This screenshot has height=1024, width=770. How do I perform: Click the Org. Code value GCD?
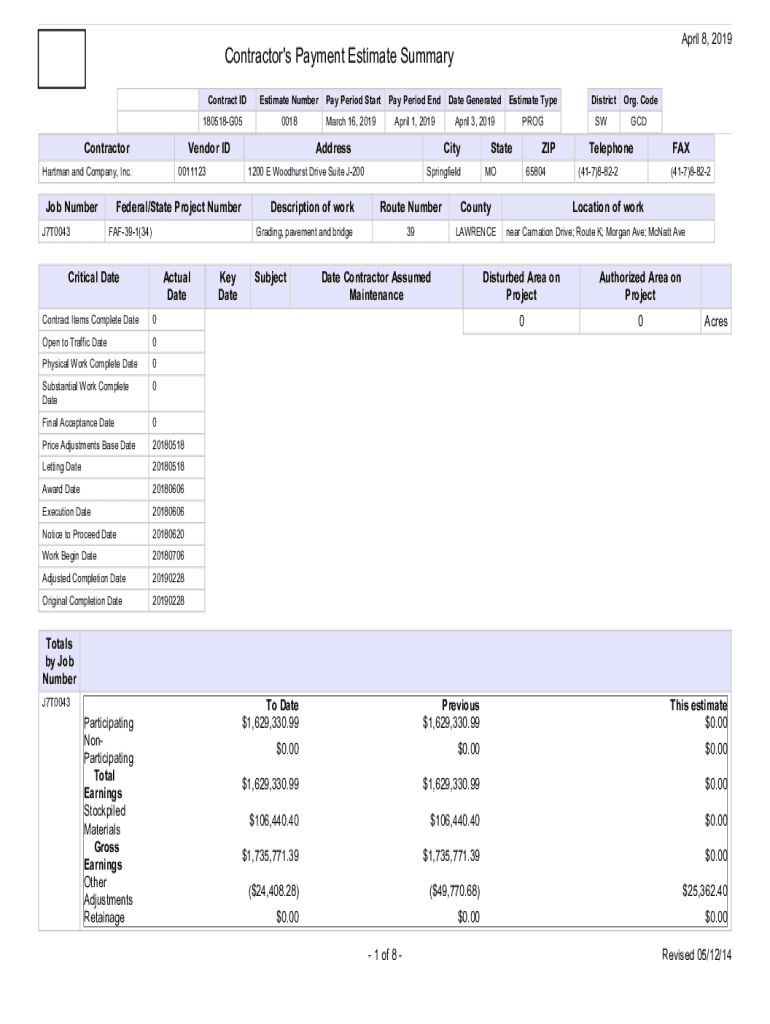pos(637,121)
